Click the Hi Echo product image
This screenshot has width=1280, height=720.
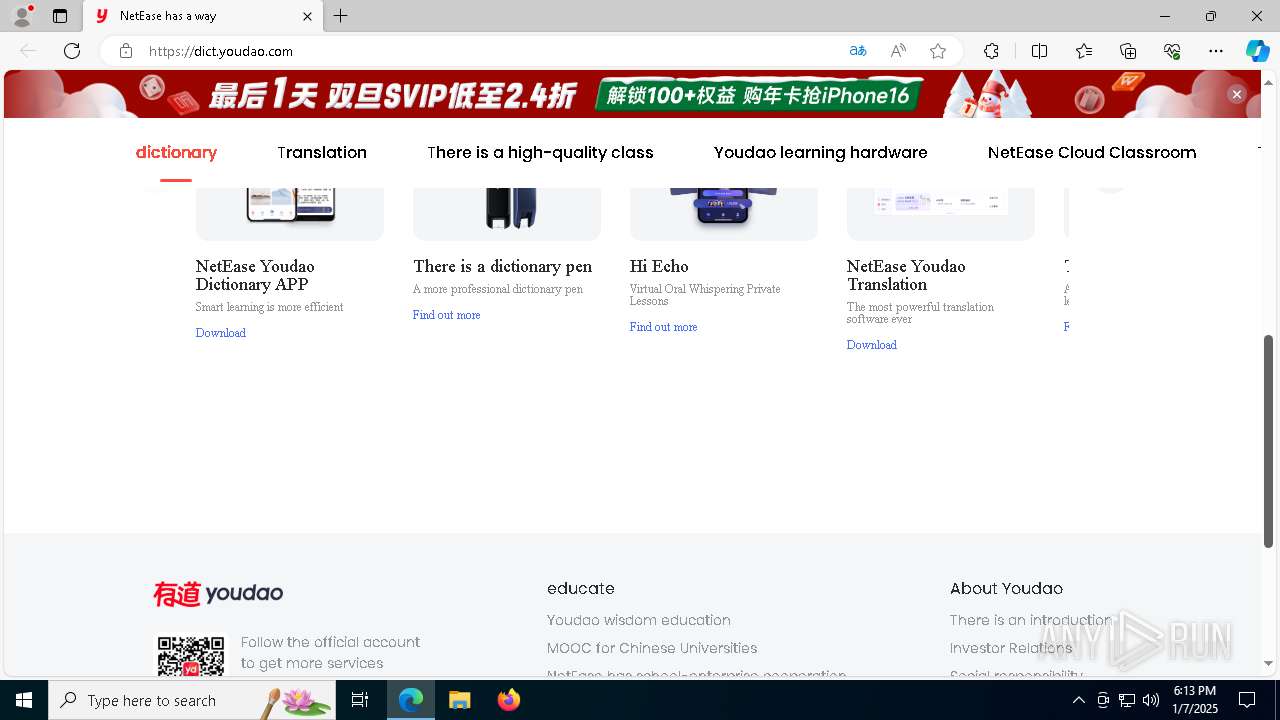tap(724, 213)
